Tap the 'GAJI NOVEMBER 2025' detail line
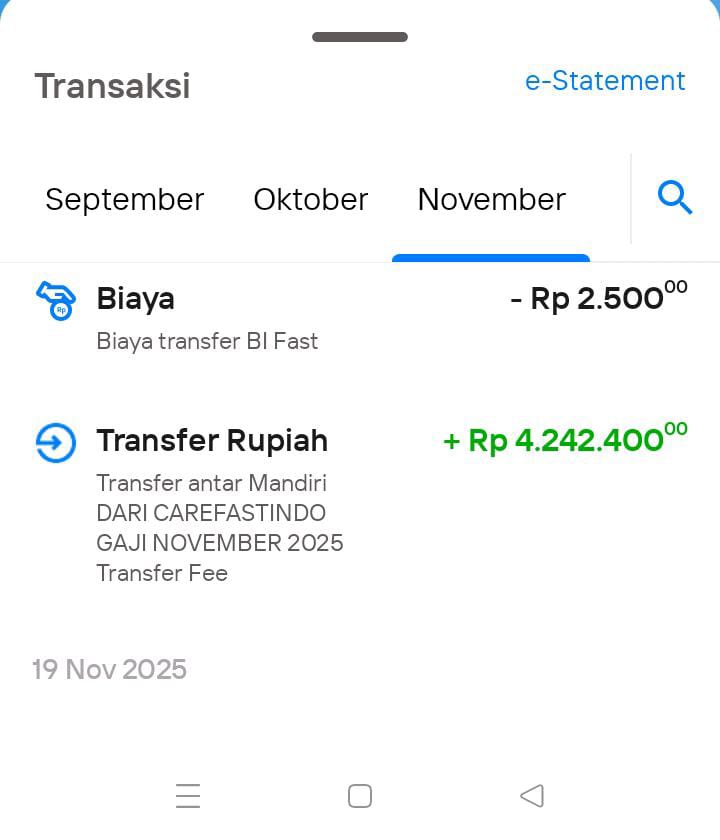 click(220, 543)
